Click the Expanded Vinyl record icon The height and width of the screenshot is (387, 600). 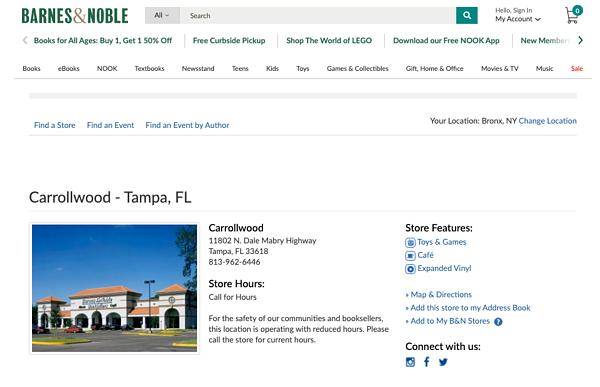[x=410, y=269]
